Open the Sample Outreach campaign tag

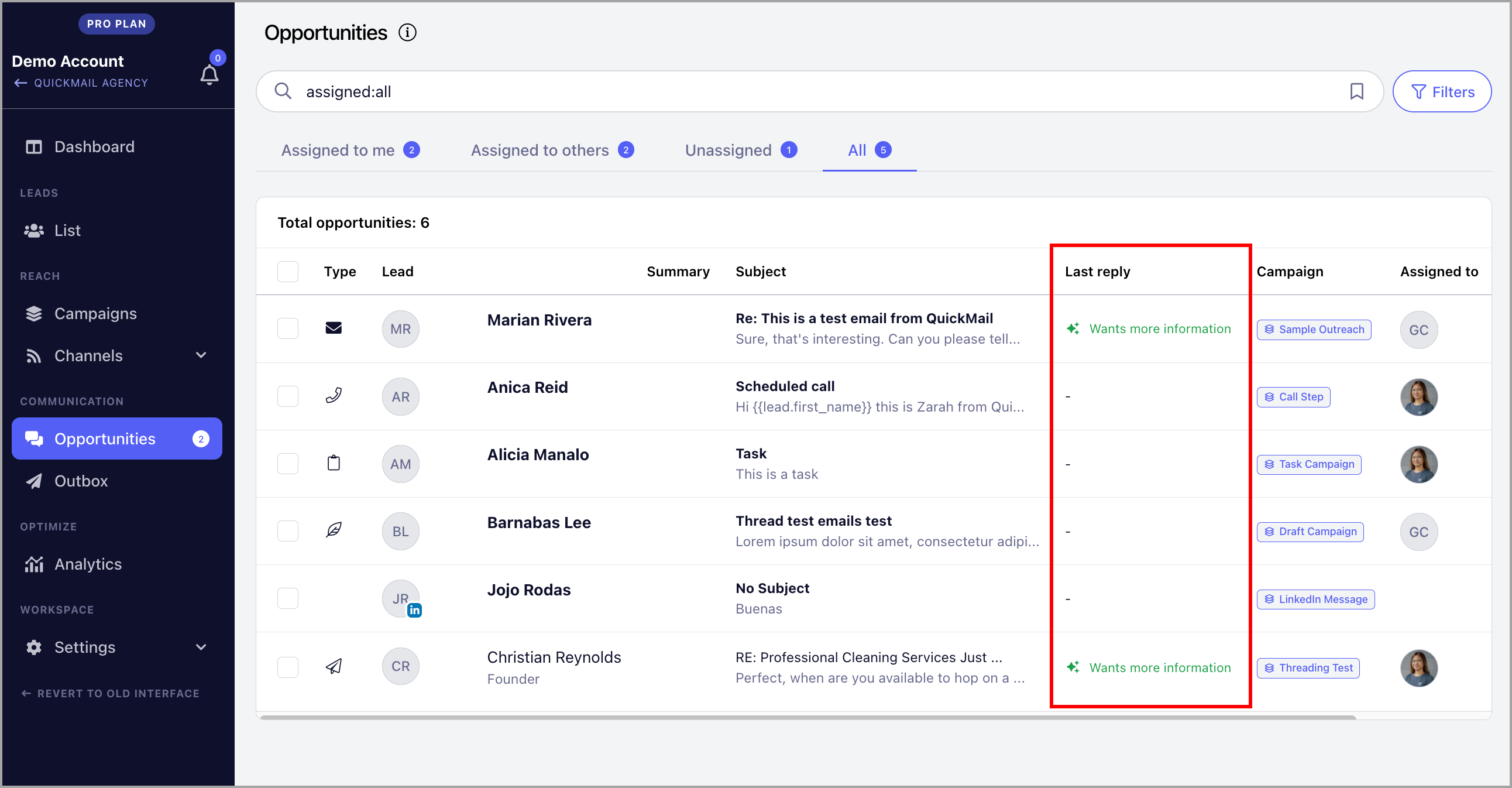[1314, 330]
